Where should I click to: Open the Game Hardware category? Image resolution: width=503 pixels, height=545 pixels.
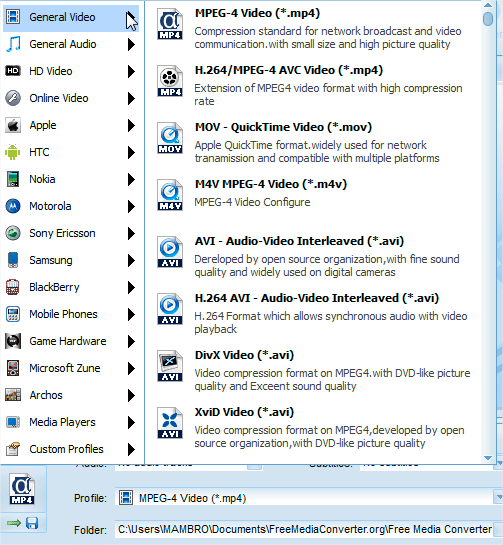point(71,341)
